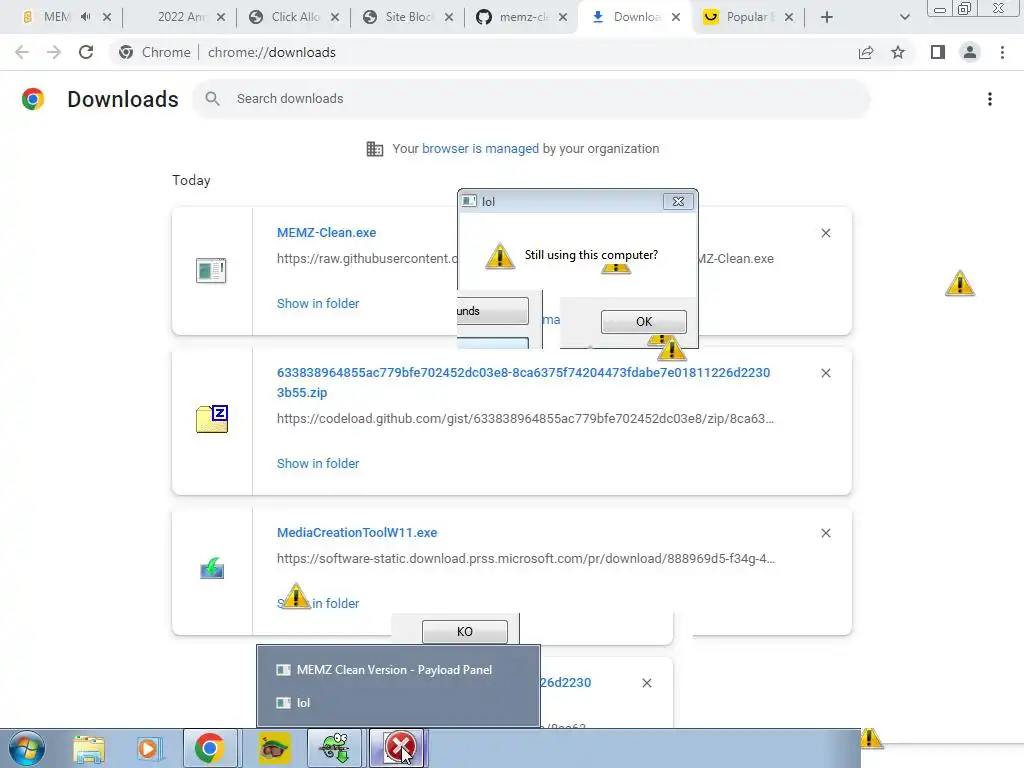Open Windows Explorer from the taskbar
Screen dimensions: 1024x768
pyautogui.click(x=89, y=748)
